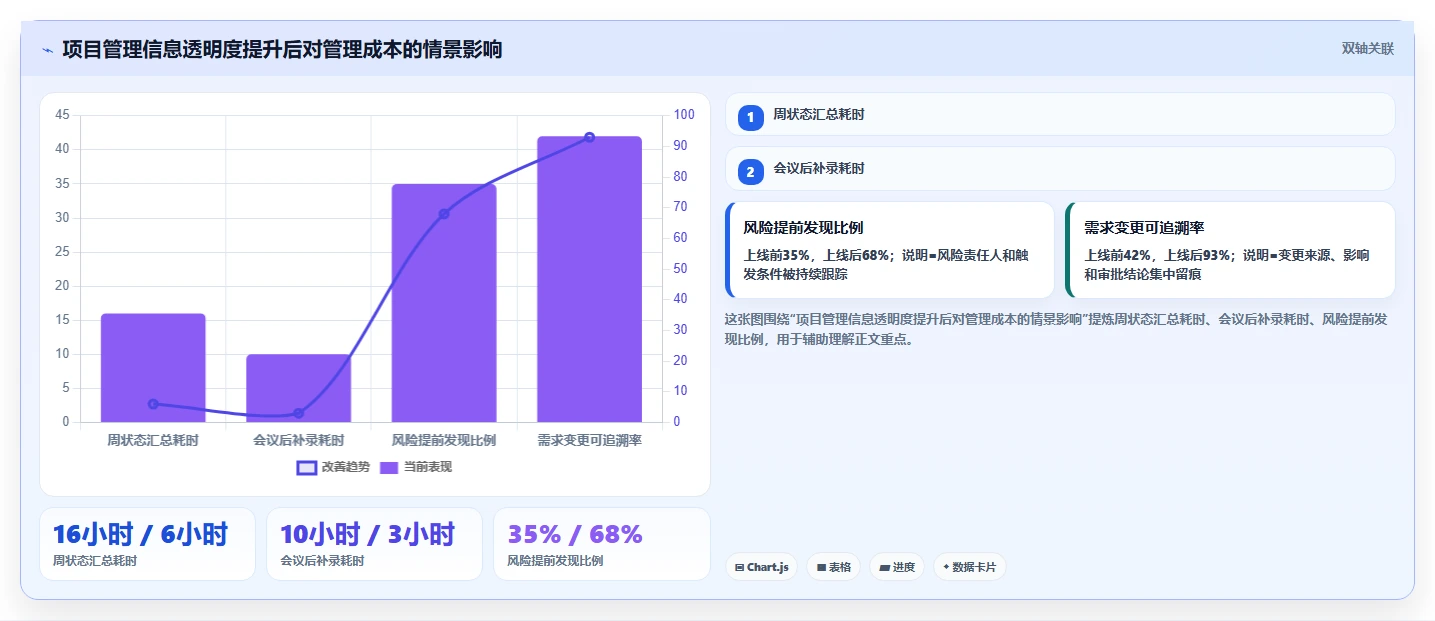
Task: Click the 需求变更可追溯率 bar in the chart
Action: 589,279
